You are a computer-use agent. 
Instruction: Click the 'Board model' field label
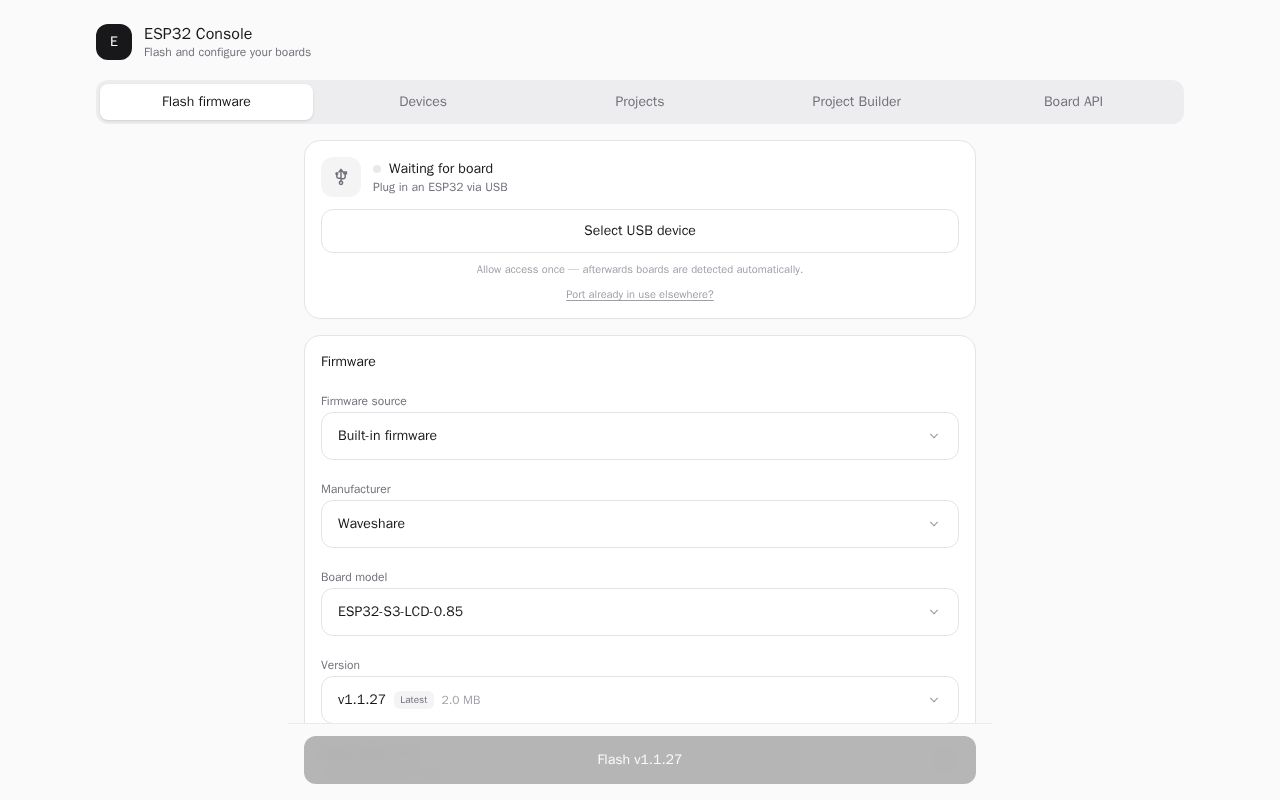pos(354,577)
